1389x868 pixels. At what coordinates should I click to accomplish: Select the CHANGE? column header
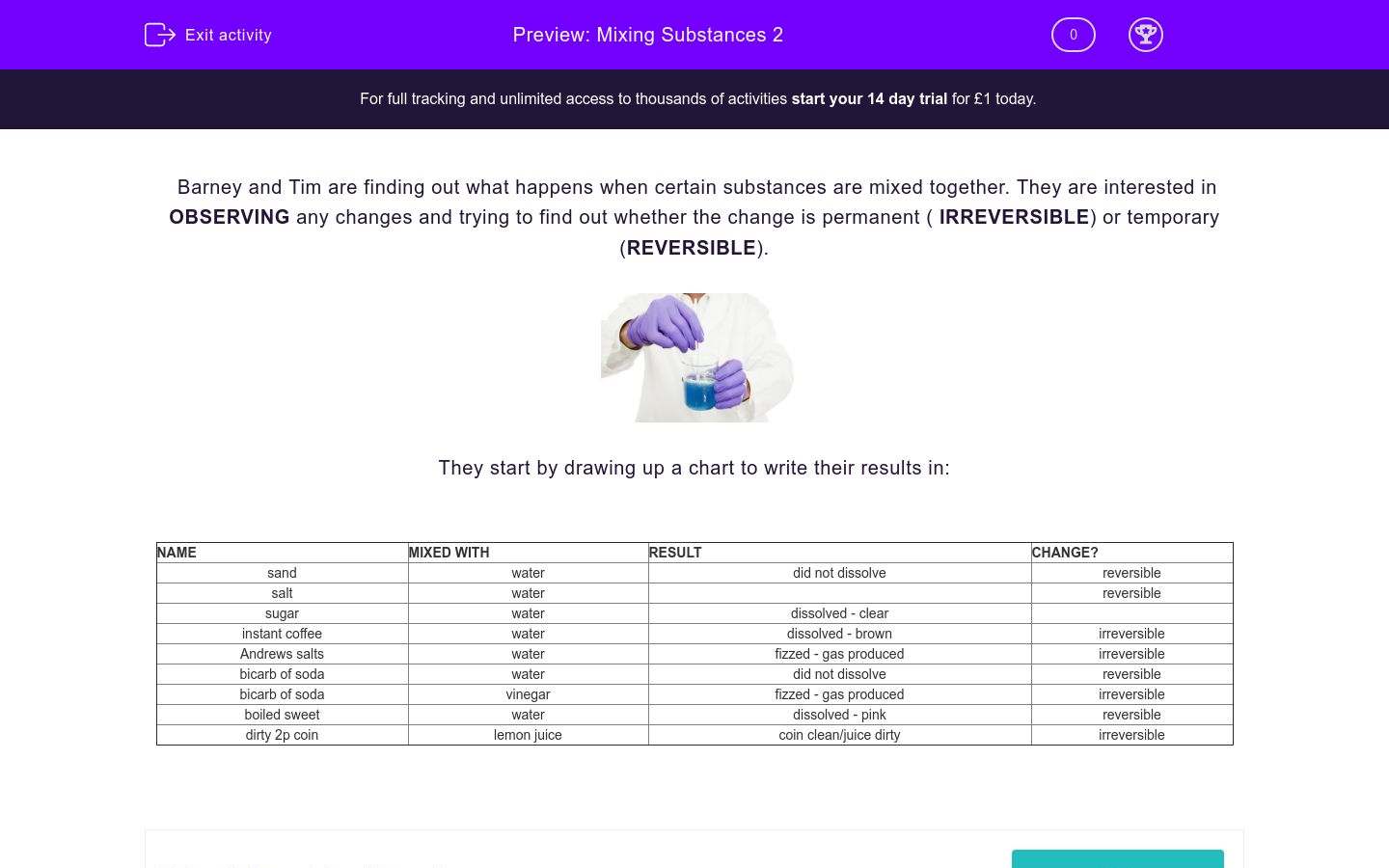click(1064, 552)
